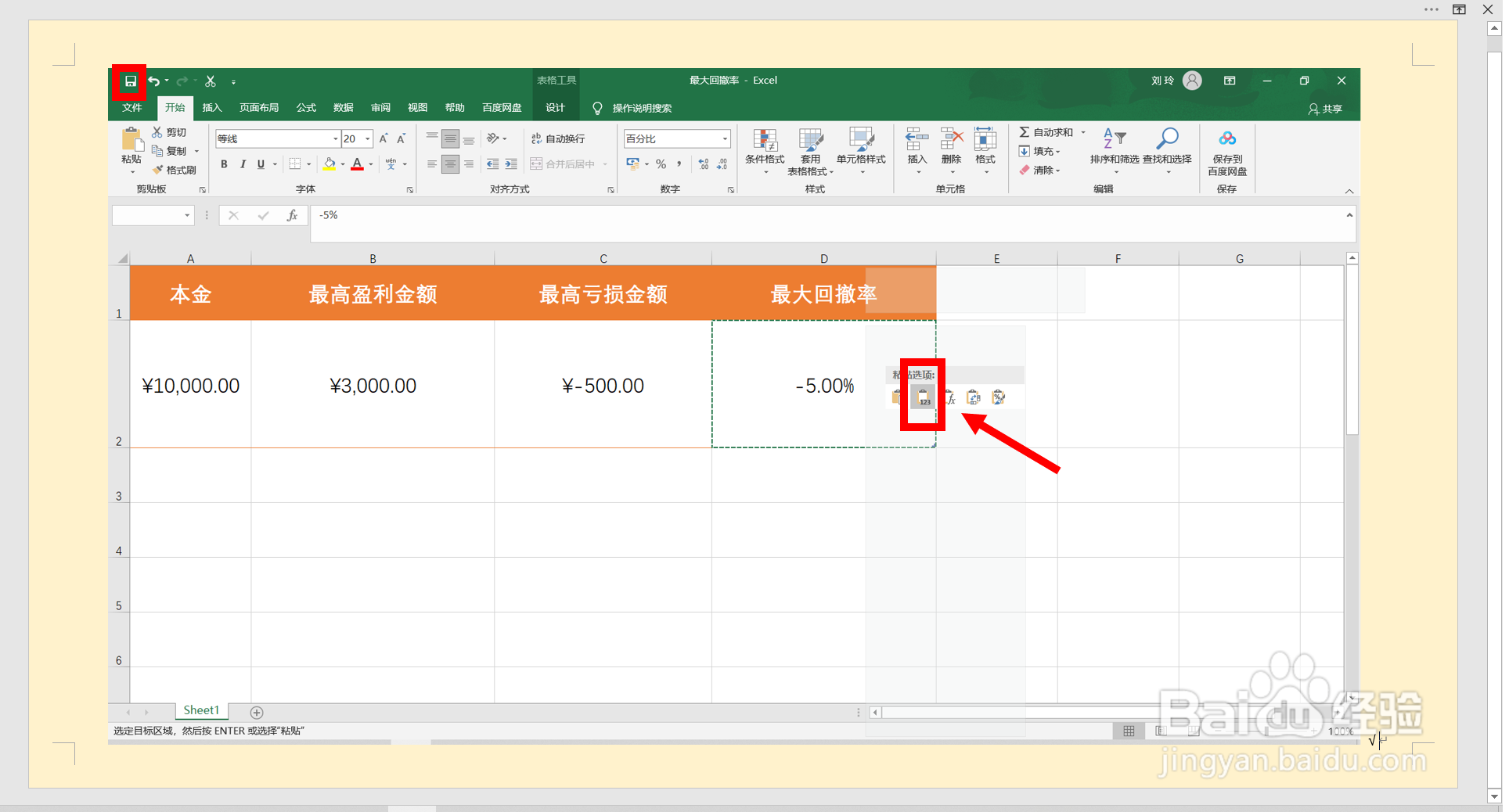Click the font color red A icon
The width and height of the screenshot is (1509, 812).
357,164
